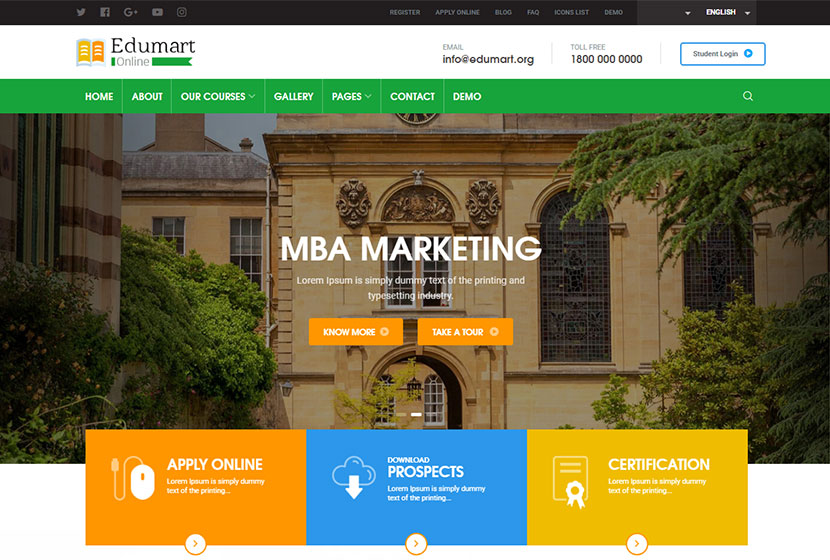Click the arrow circle under Apply Online card
This screenshot has height=560, width=830.
pos(195,544)
